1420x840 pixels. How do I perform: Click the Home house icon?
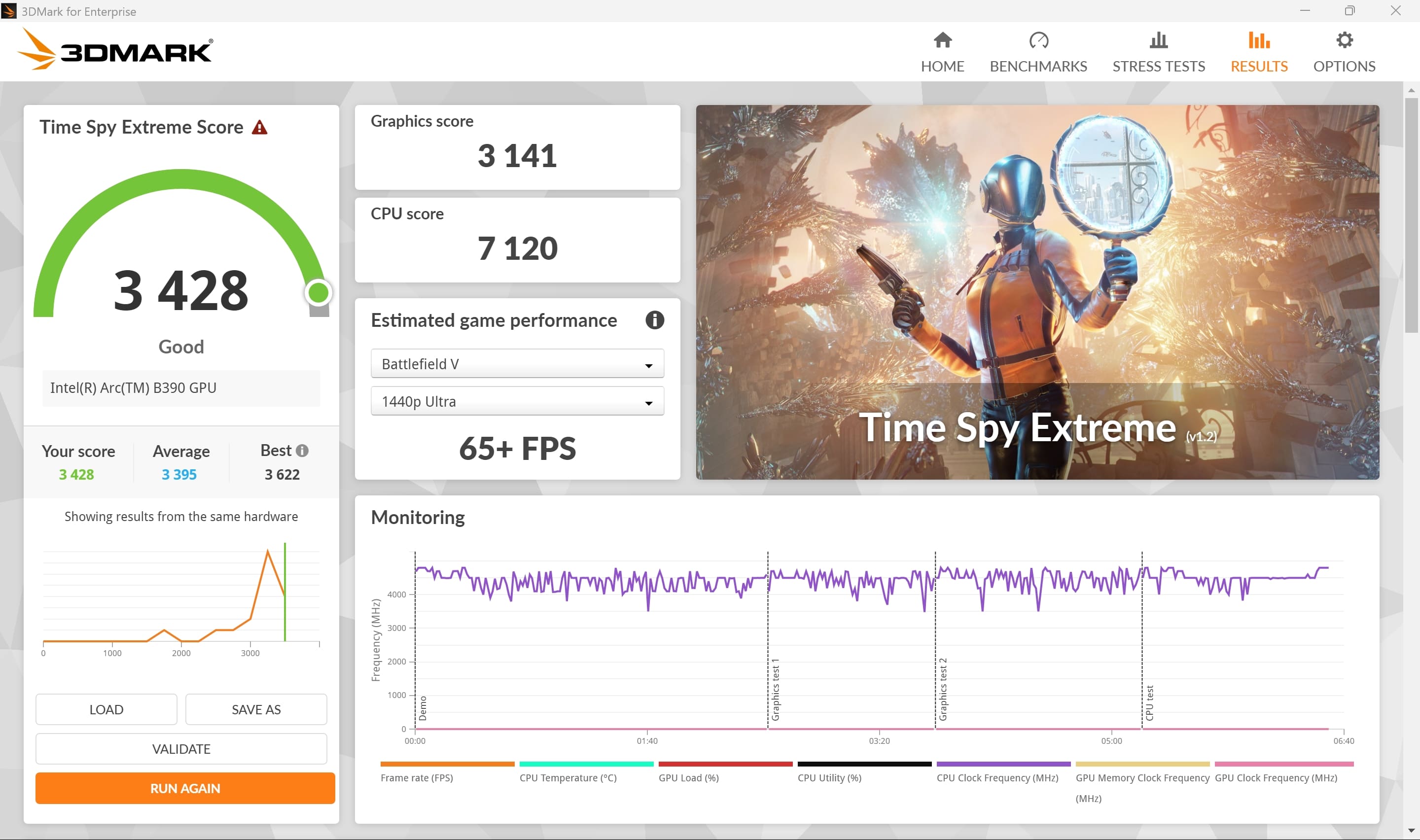click(x=942, y=40)
